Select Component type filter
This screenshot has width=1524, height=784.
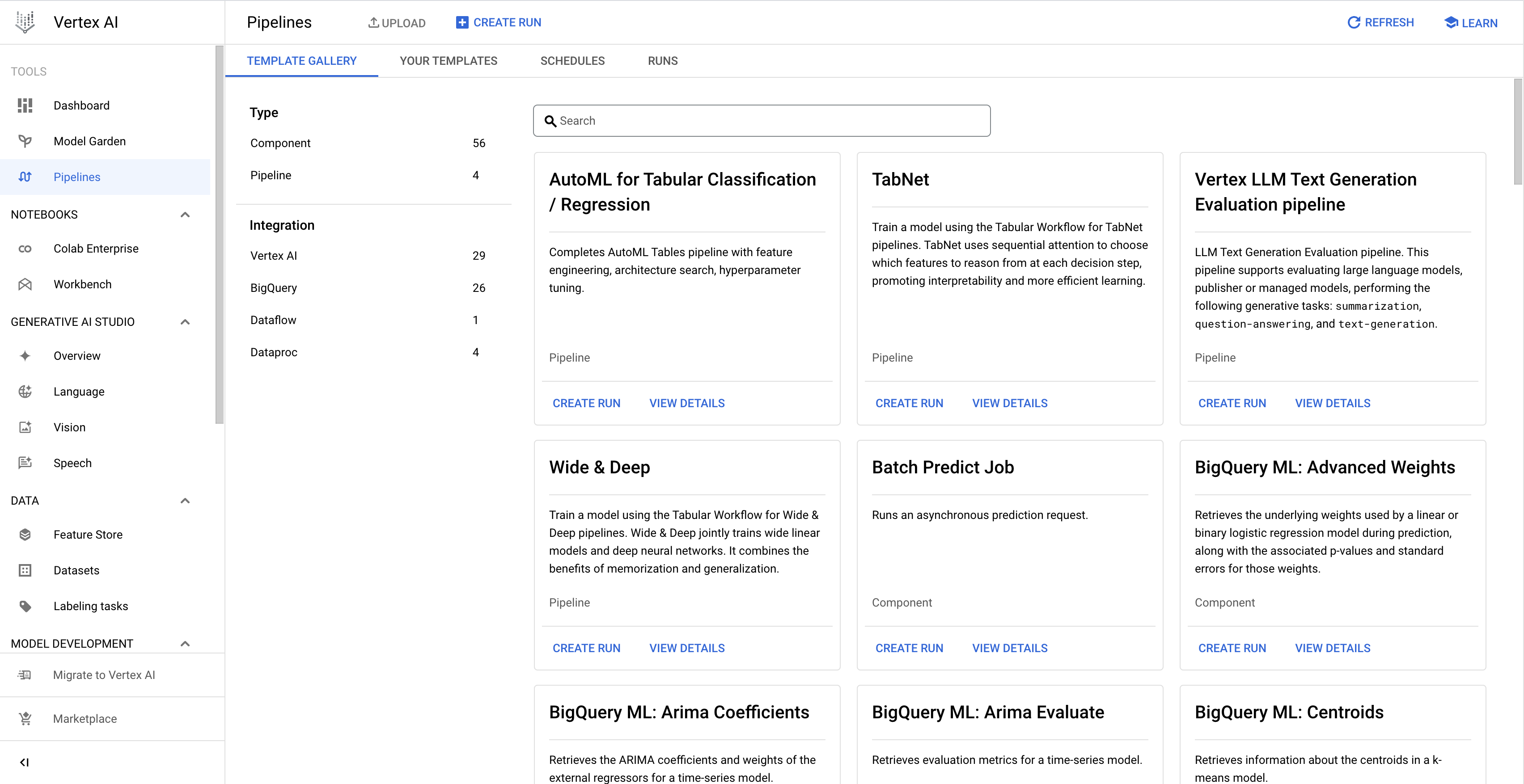[280, 143]
